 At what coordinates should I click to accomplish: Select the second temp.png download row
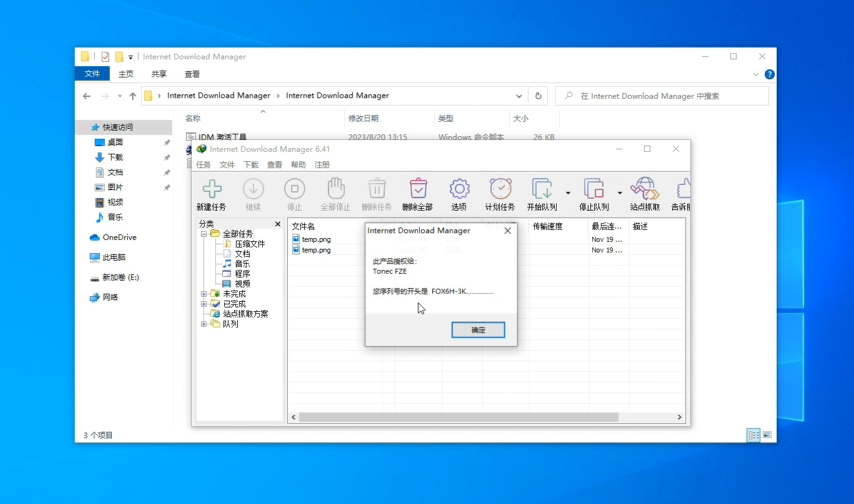pyautogui.click(x=316, y=250)
